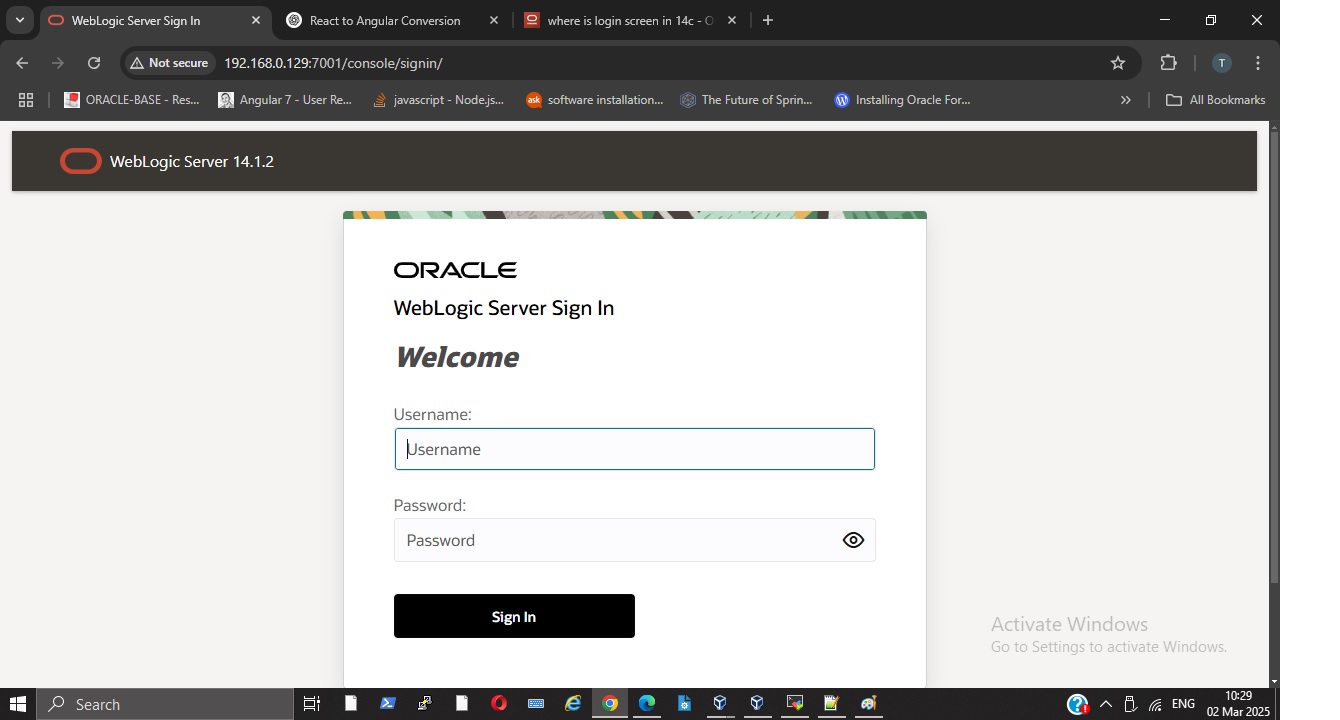Open Opera browser from the taskbar
The image size is (1340, 720).
499,704
